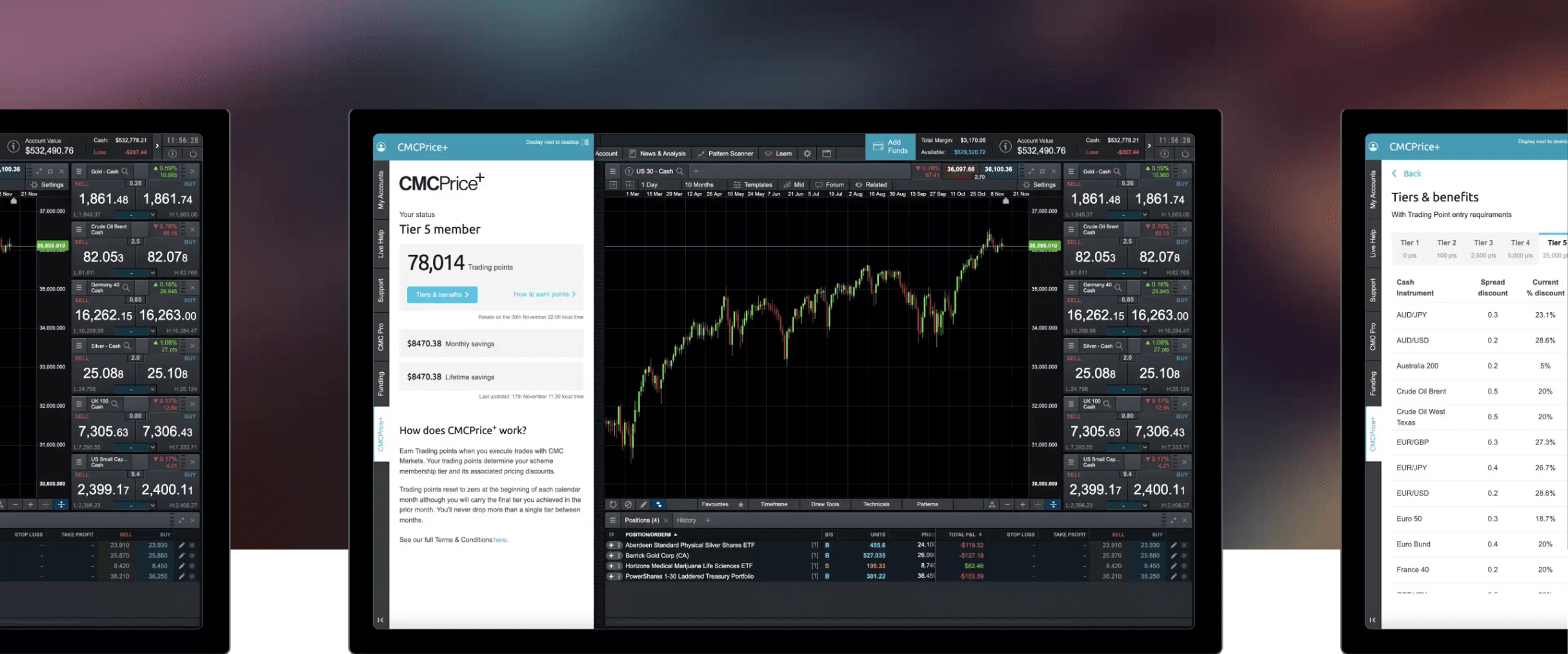The width and height of the screenshot is (1568, 654).
Task: Edit the Aberdeen Silver Shares ETF position pencil
Action: [1174, 545]
